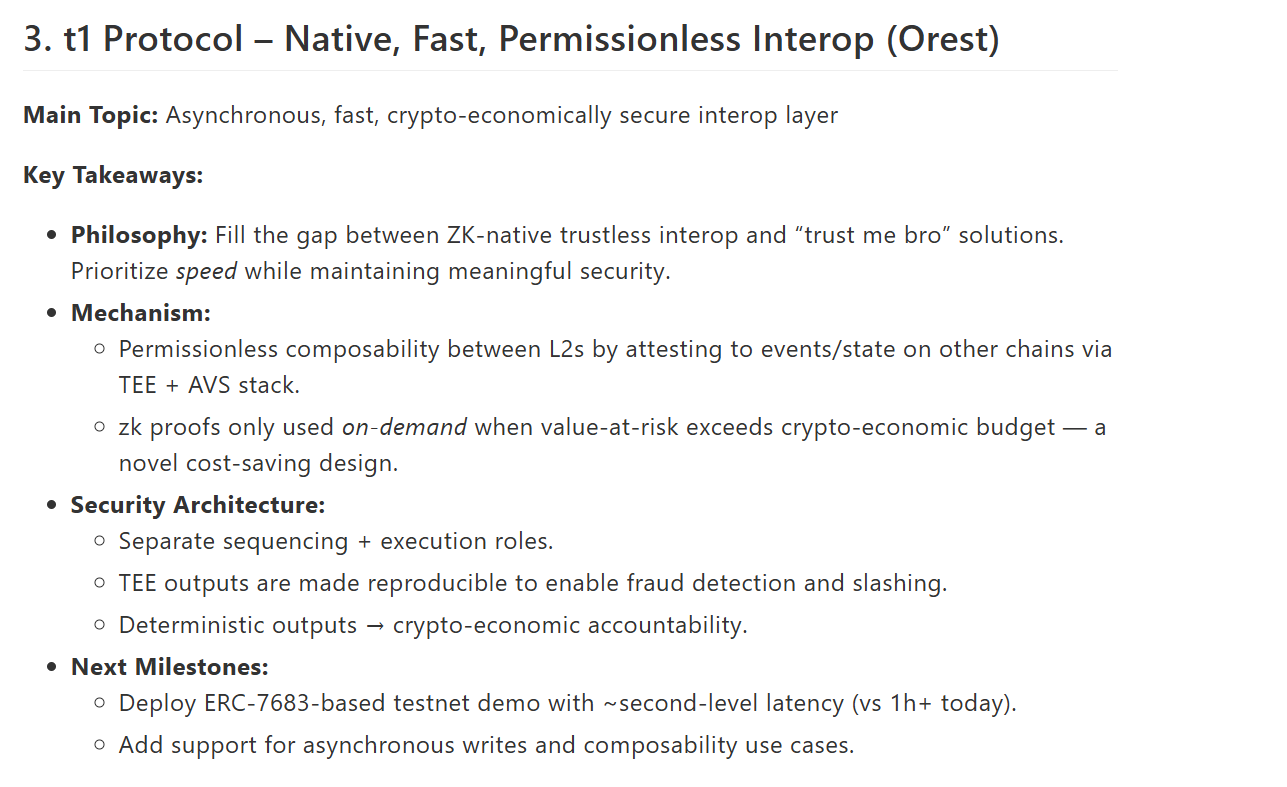Click the italic word "speed"
This screenshot has height=787, width=1287.
[206, 271]
